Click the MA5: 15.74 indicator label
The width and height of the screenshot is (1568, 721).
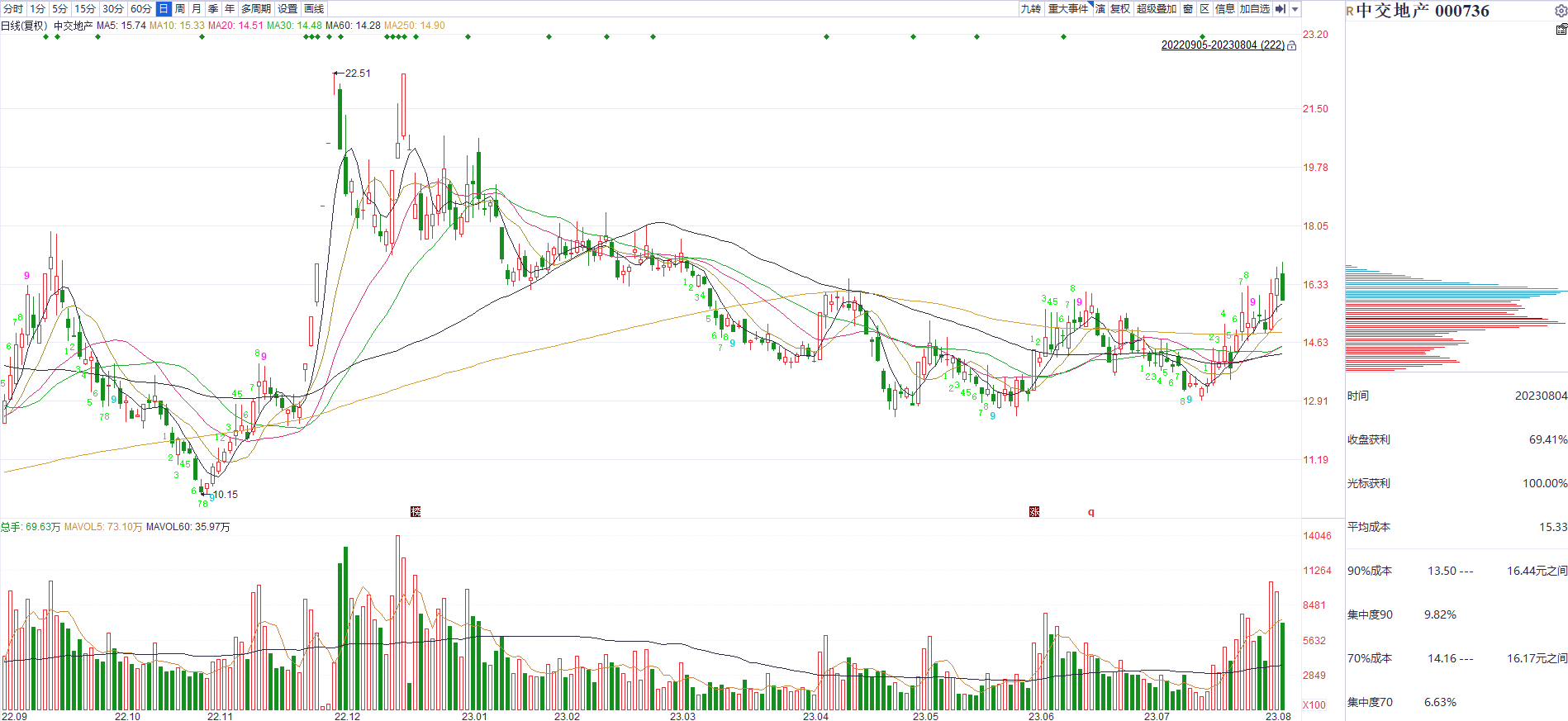[121, 26]
